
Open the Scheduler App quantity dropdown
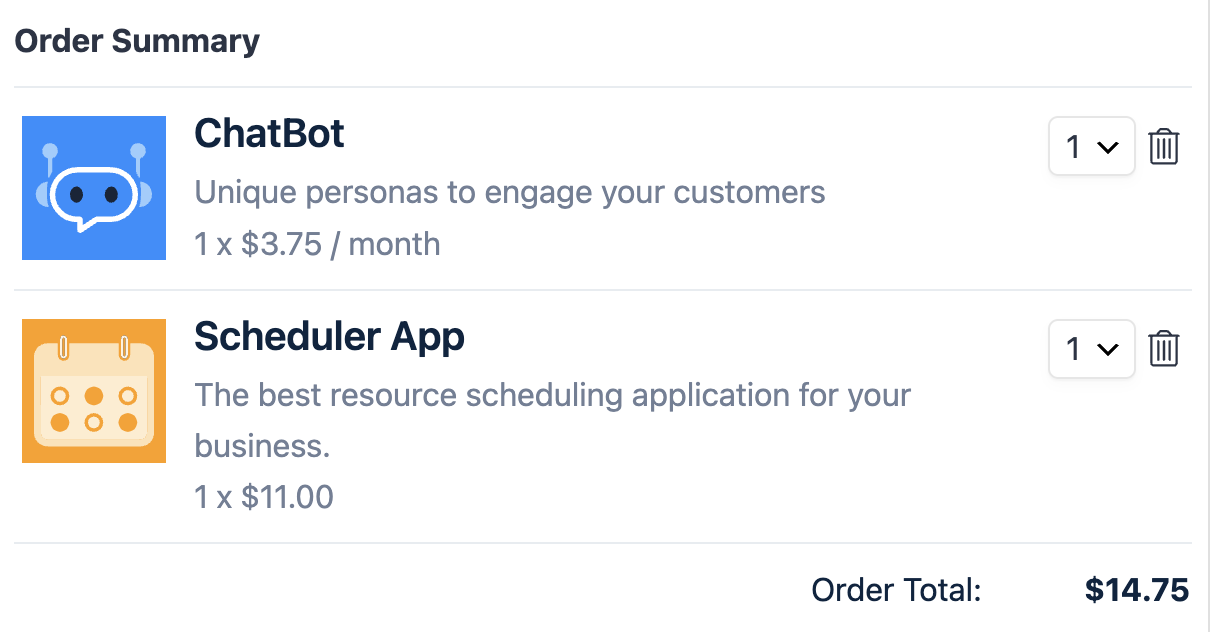1091,349
